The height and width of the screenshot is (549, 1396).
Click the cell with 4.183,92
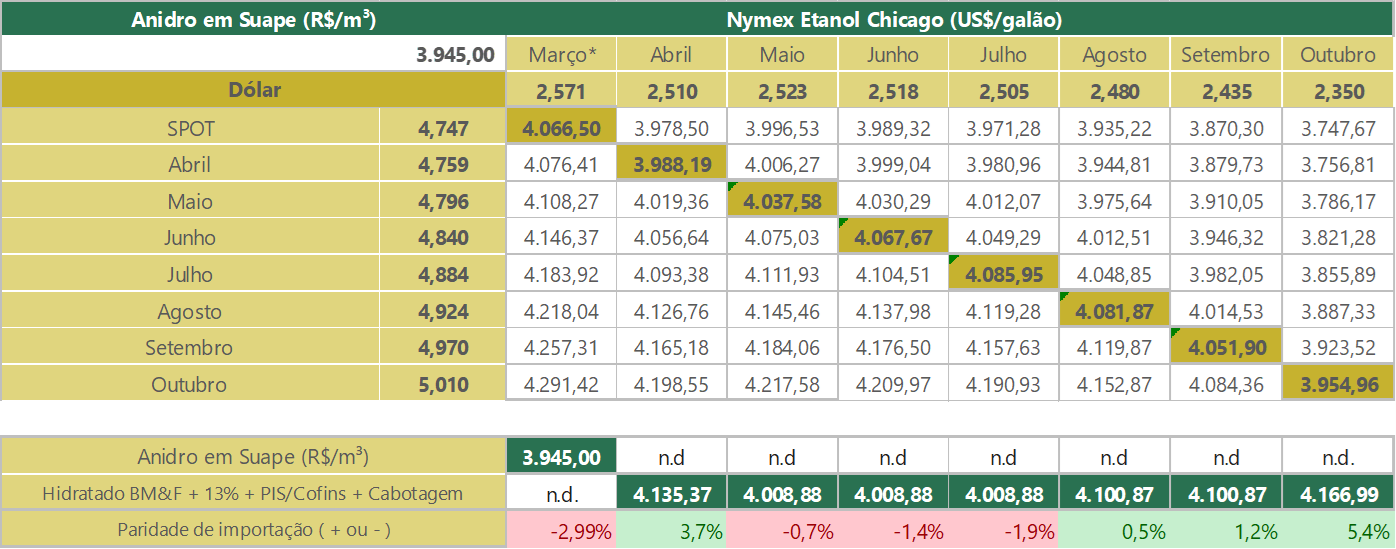click(x=561, y=275)
